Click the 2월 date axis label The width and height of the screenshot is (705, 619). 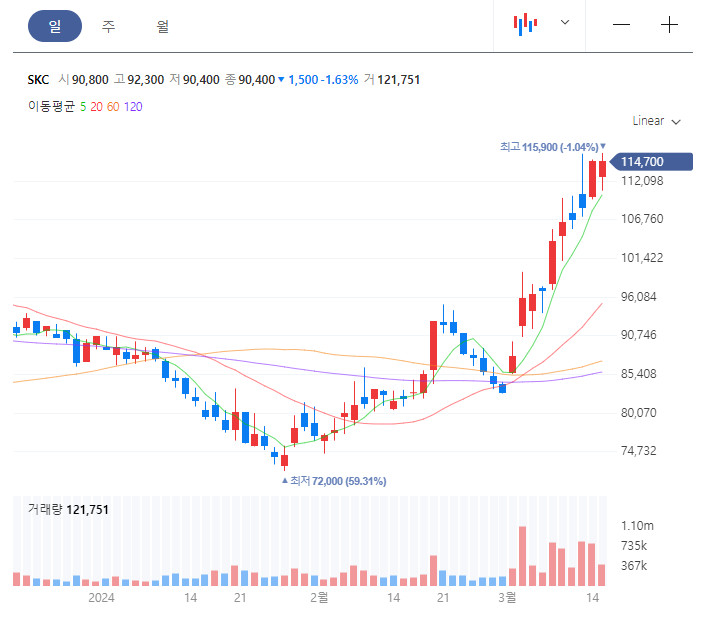[319, 598]
